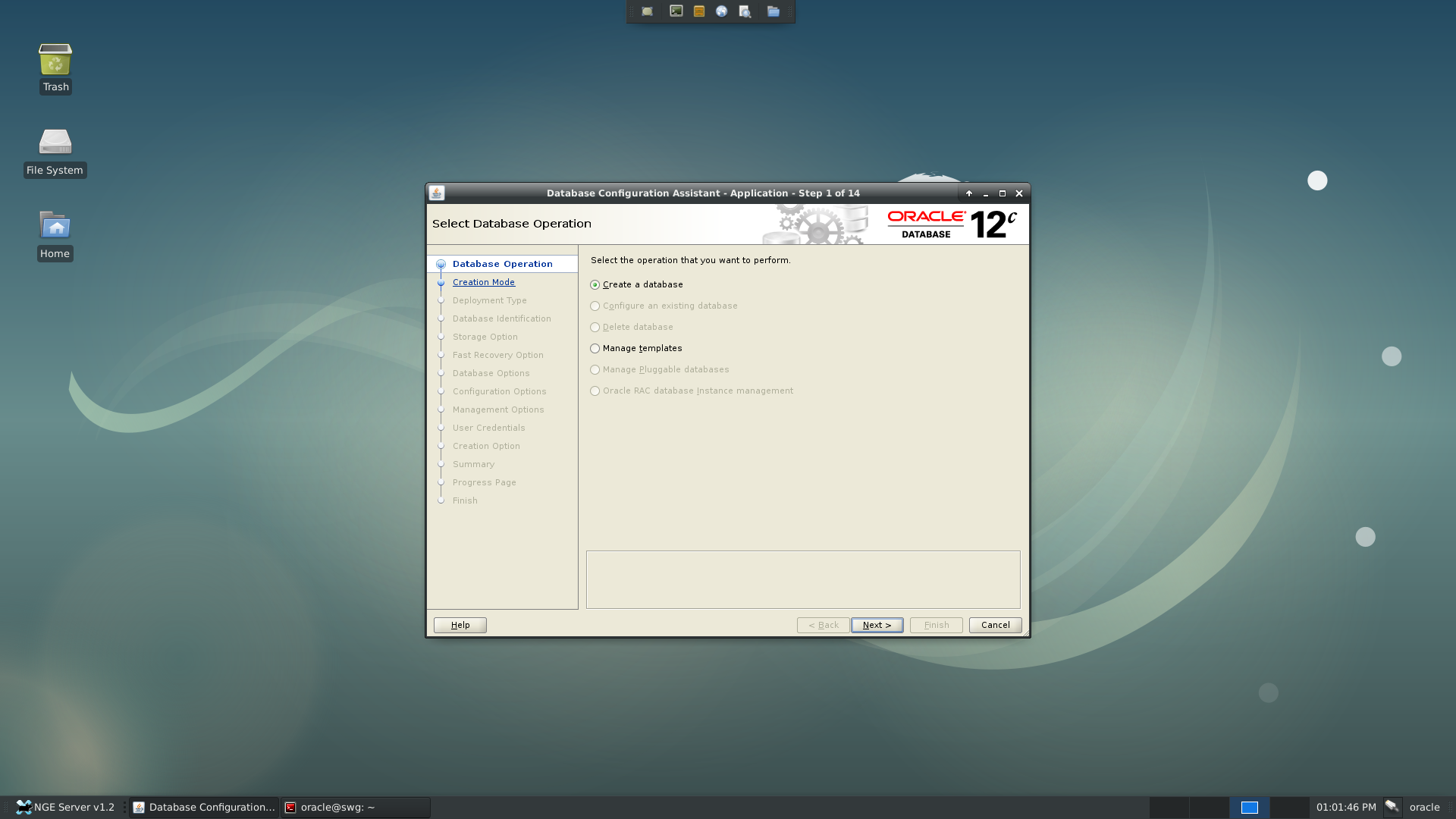Click the application finder magnifier icon
1456x819 pixels.
(745, 11)
